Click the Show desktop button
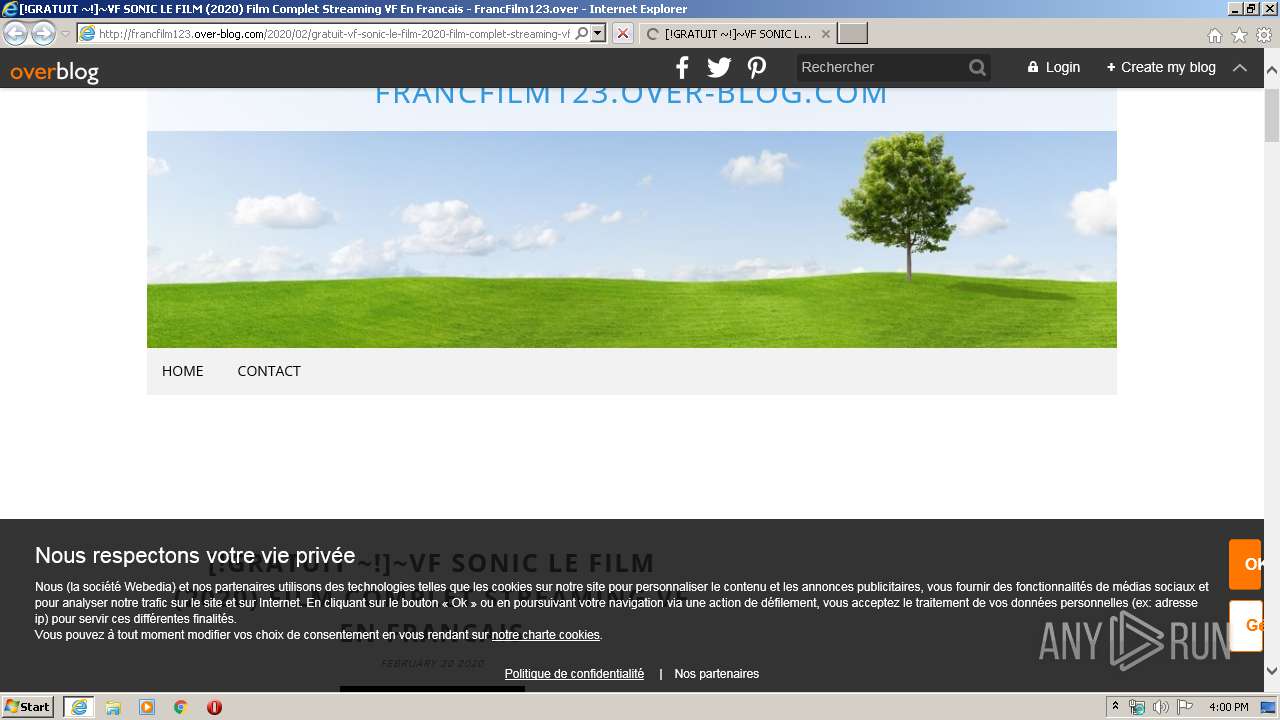1280x720 pixels. coord(1269,707)
